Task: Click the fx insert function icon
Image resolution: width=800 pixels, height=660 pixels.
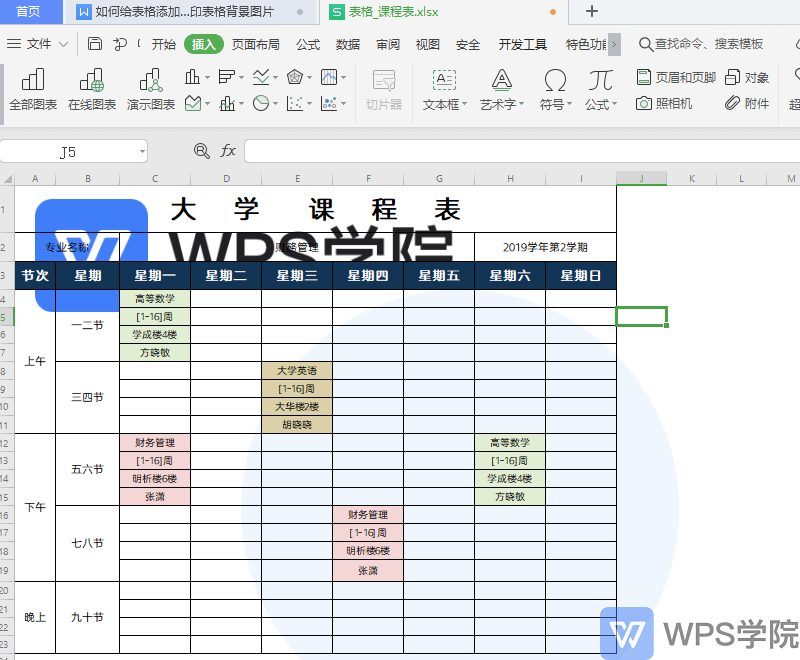Action: coord(228,151)
